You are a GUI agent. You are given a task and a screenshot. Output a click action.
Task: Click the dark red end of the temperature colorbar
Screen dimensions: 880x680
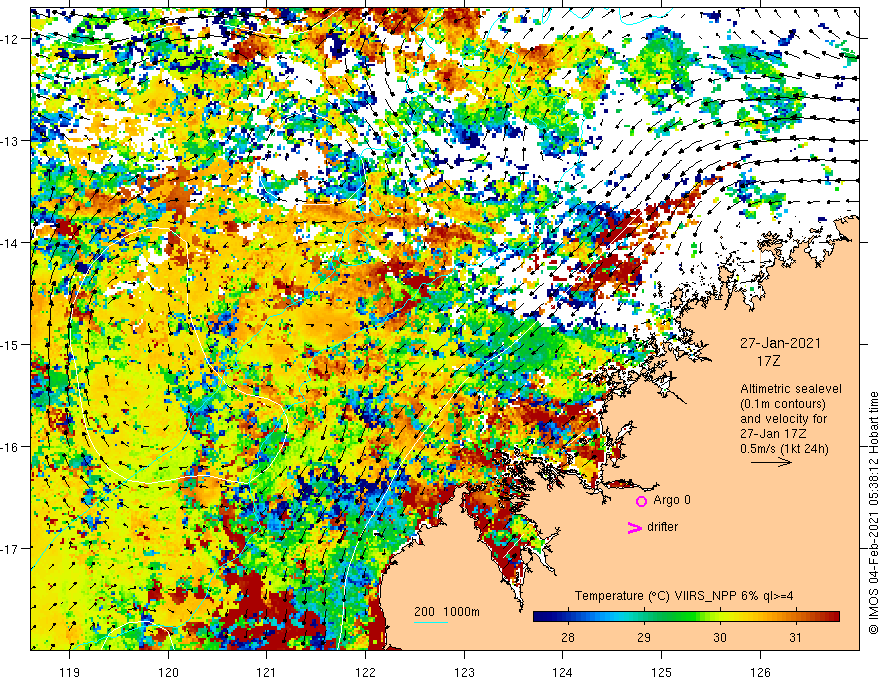[833, 617]
